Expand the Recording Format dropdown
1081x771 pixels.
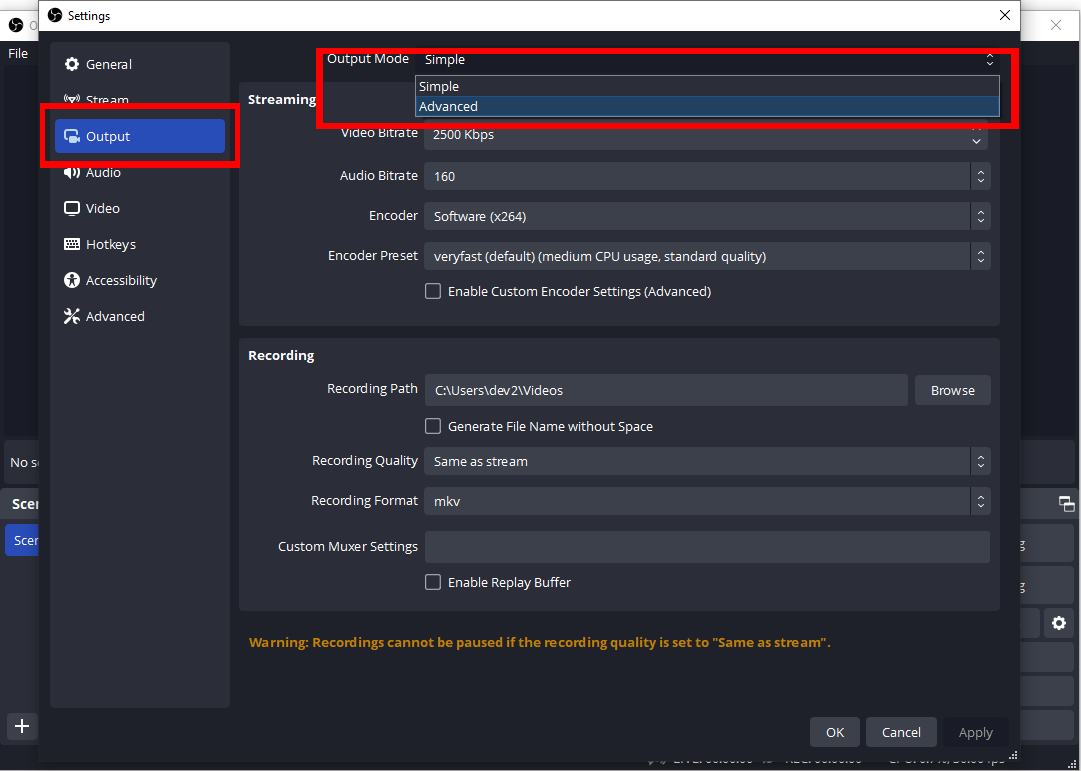click(x=706, y=501)
